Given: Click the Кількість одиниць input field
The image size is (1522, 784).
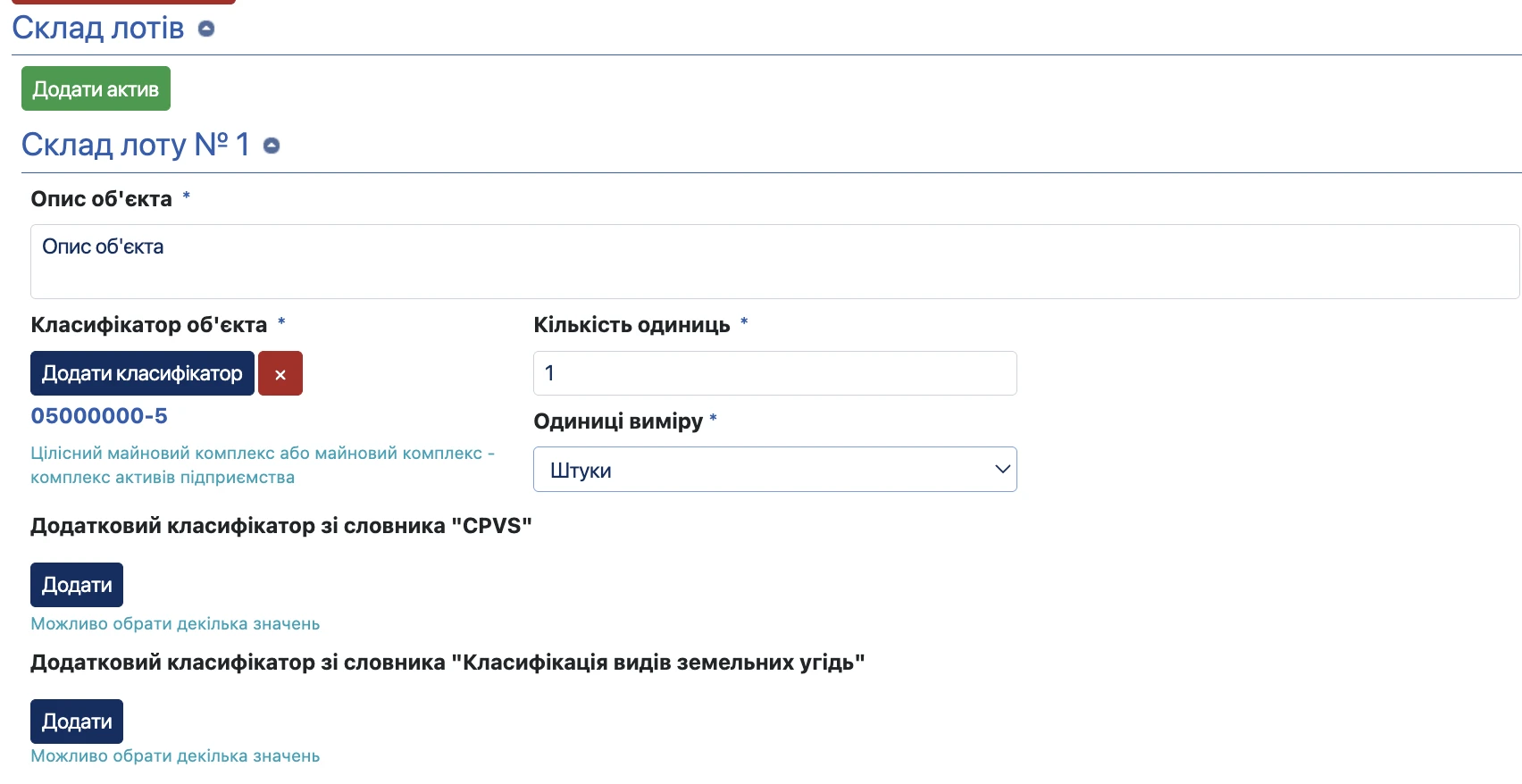Looking at the screenshot, I should click(774, 373).
